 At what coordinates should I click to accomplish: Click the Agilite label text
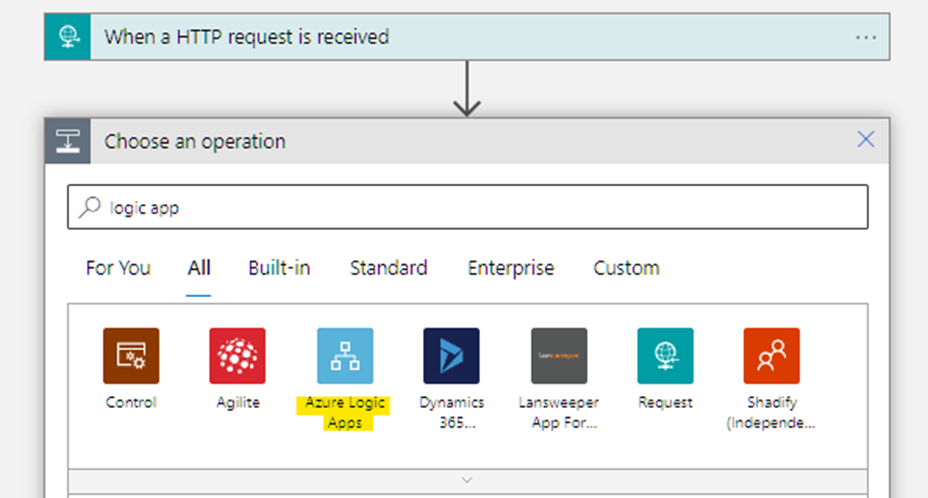(x=238, y=403)
